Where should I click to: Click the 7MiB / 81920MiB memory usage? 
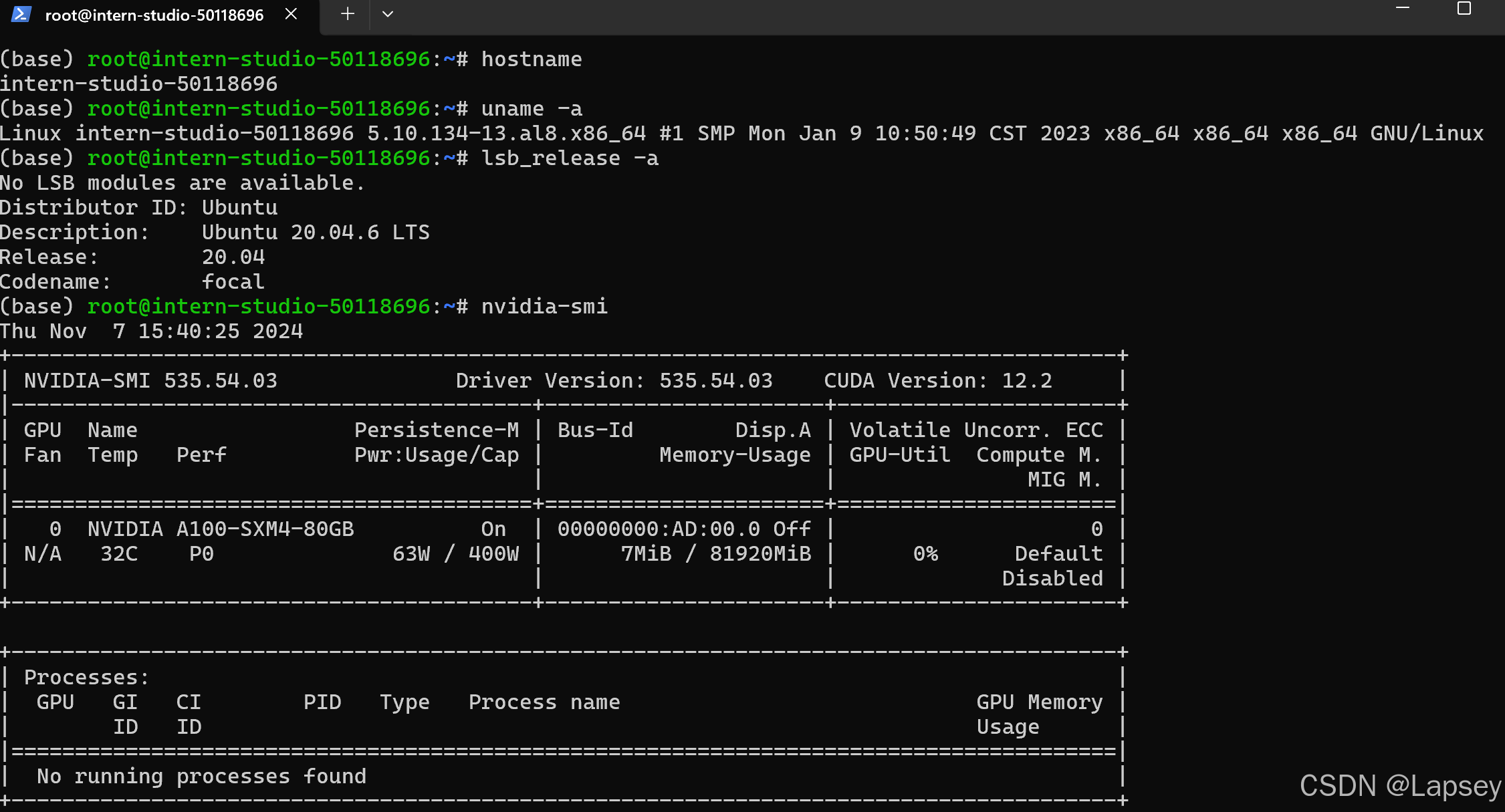pyautogui.click(x=715, y=554)
